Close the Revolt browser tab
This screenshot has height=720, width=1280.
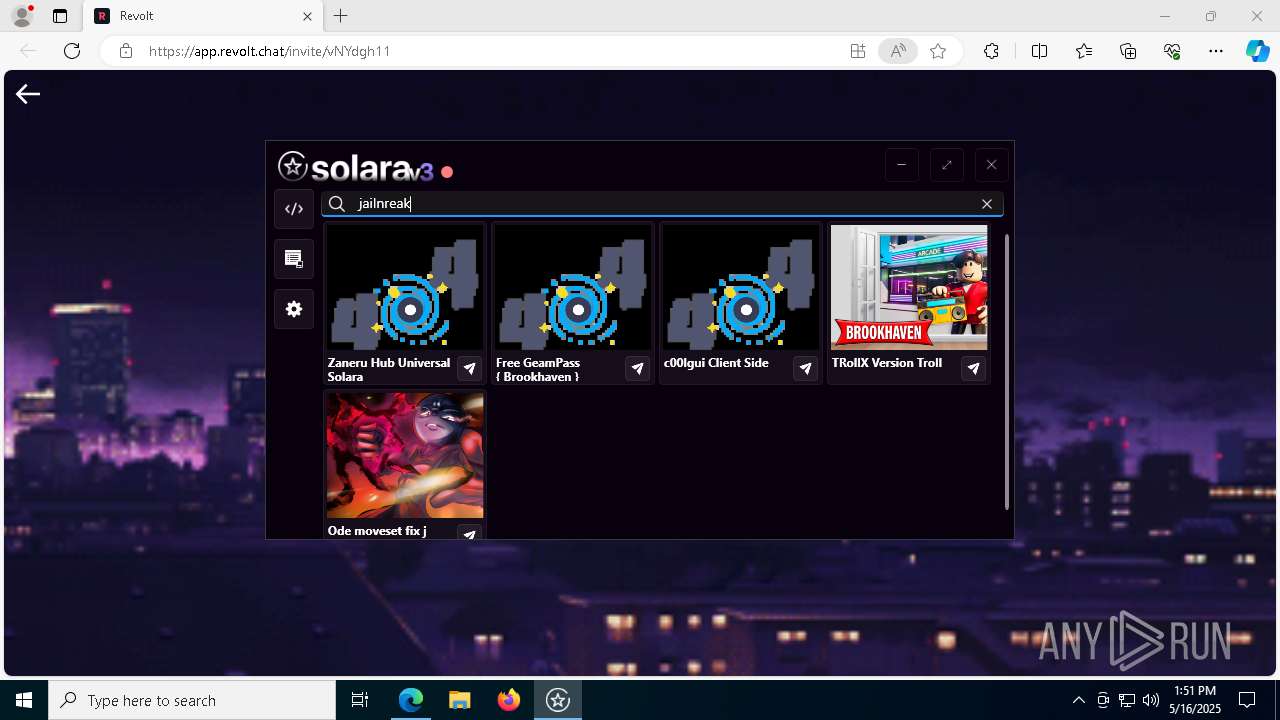point(307,16)
